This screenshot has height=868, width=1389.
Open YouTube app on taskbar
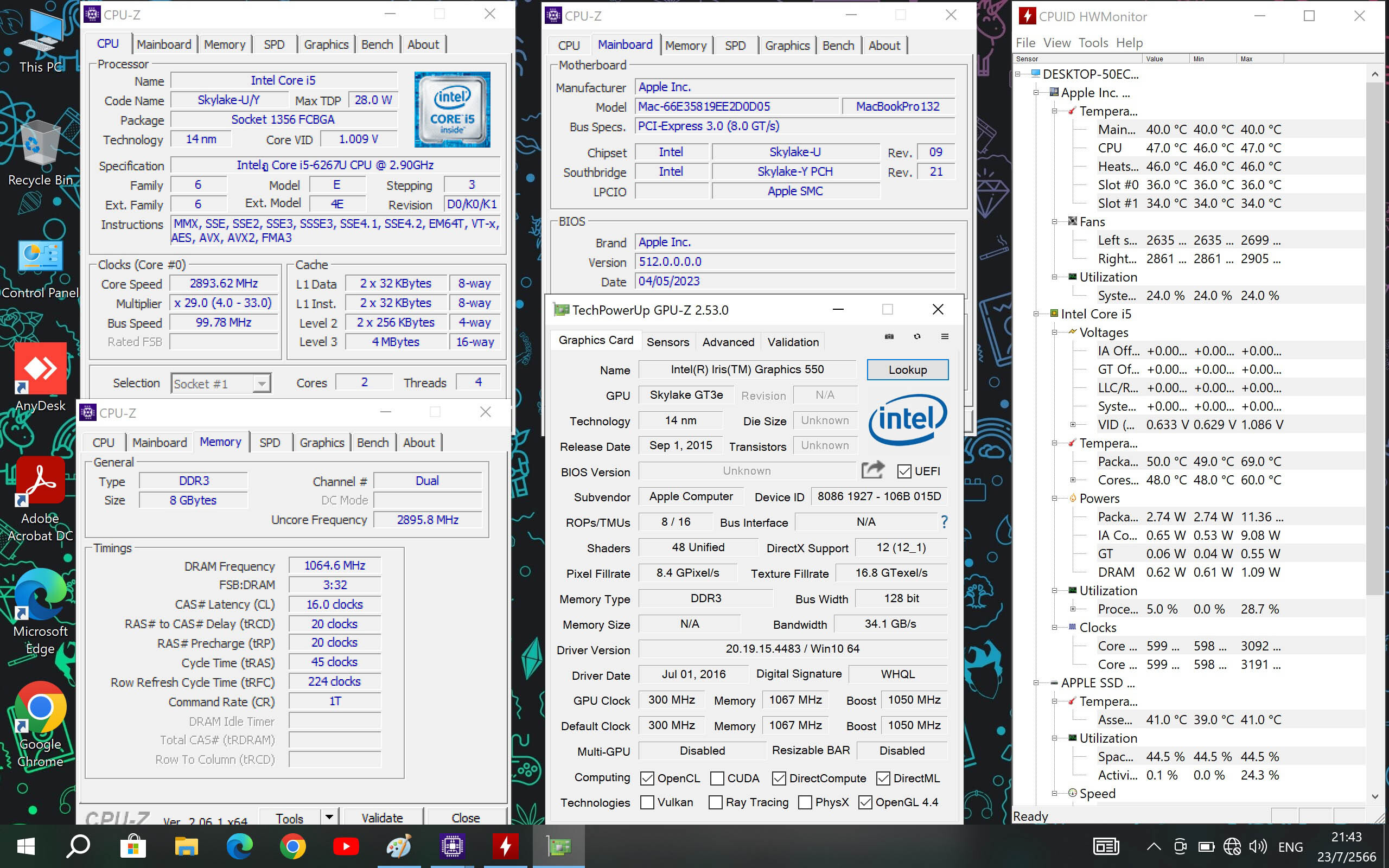[x=346, y=846]
